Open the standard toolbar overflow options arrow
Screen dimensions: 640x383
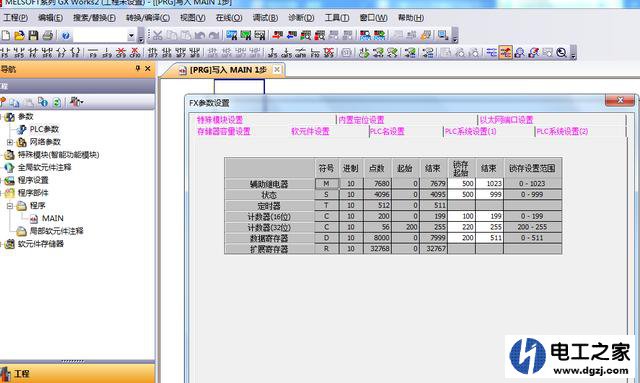pyautogui.click(x=141, y=36)
